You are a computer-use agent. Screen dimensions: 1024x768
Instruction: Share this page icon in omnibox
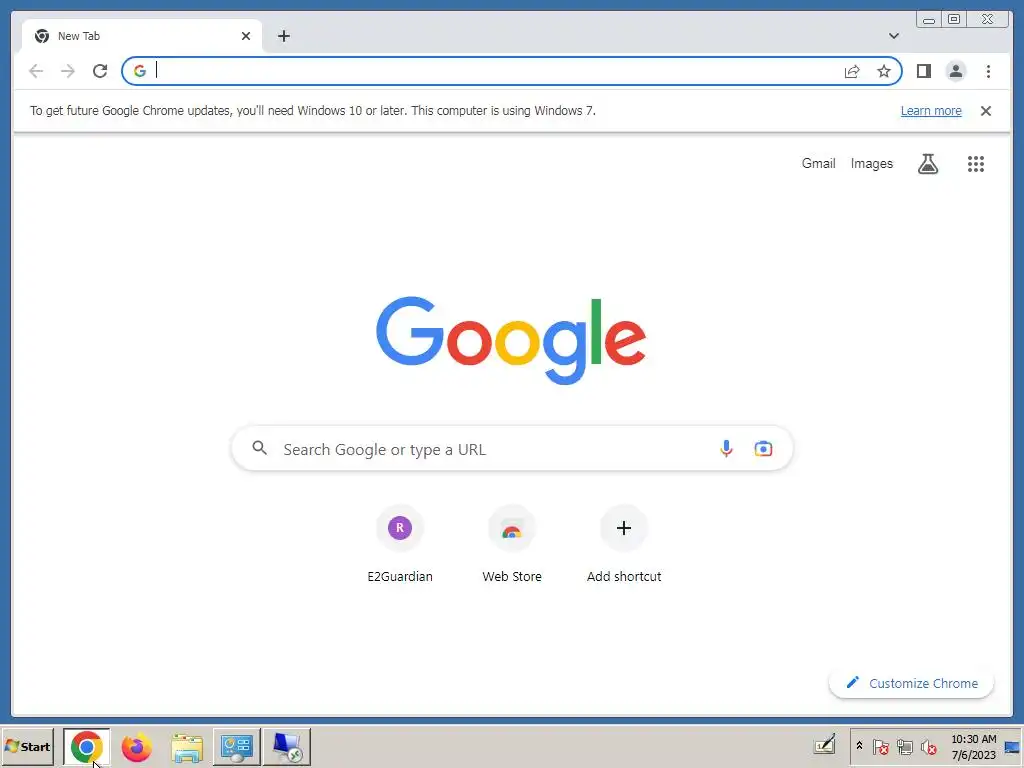tap(852, 71)
